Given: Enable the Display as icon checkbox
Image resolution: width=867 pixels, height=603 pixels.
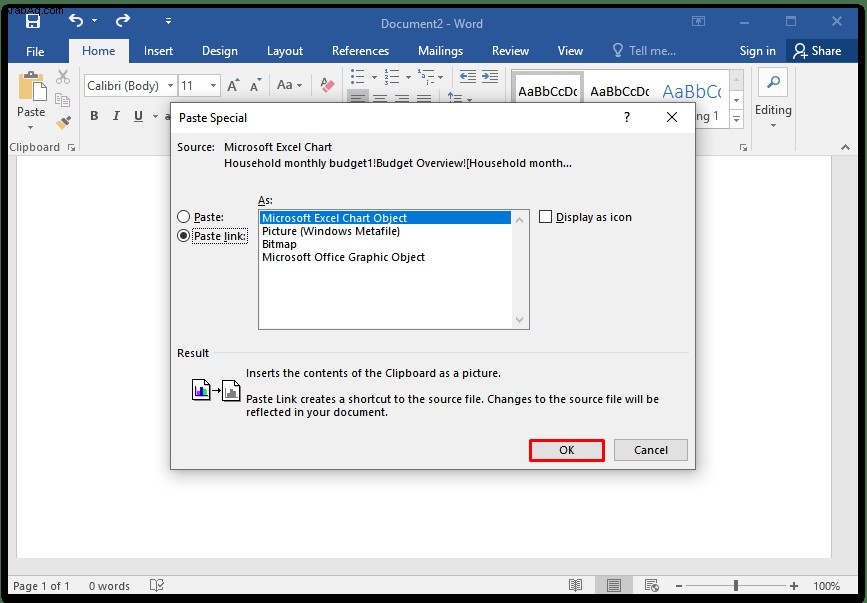Looking at the screenshot, I should (545, 217).
